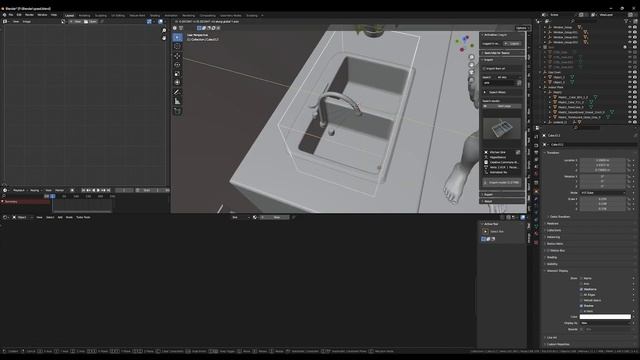Open the Render properties tab
The height and width of the screenshot is (360, 640).
click(x=536, y=145)
